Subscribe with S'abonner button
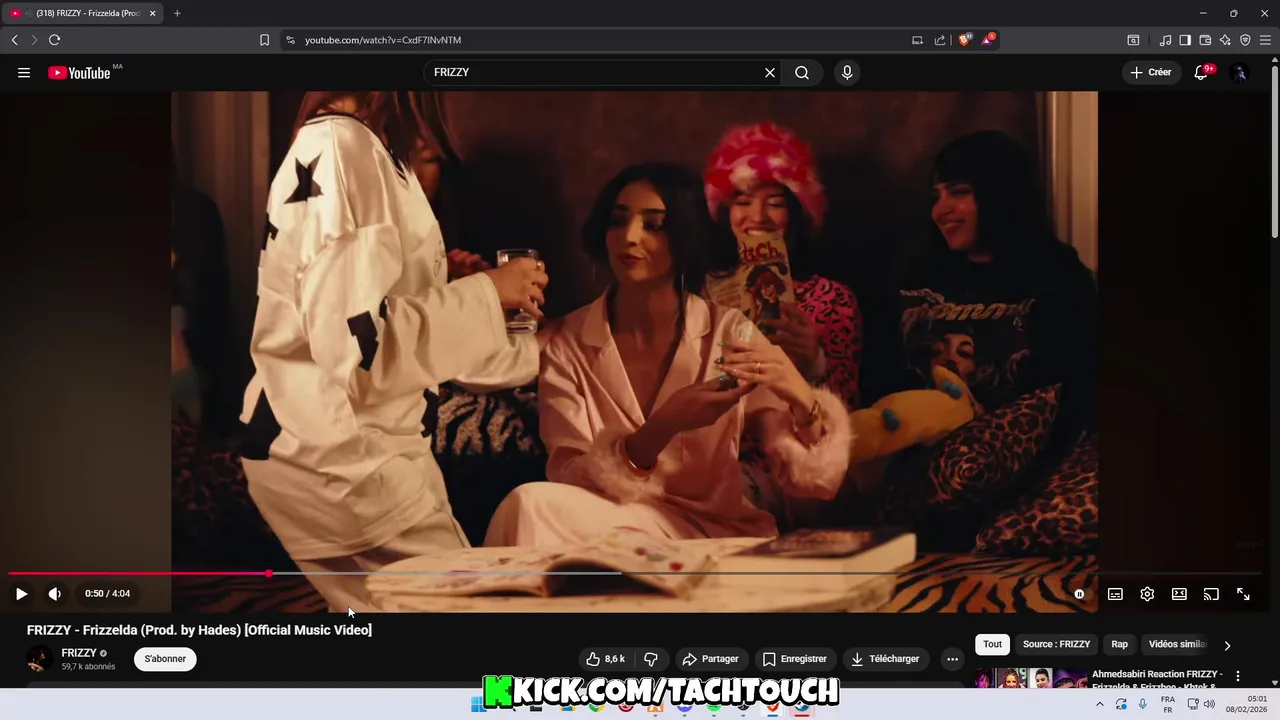 coord(165,659)
